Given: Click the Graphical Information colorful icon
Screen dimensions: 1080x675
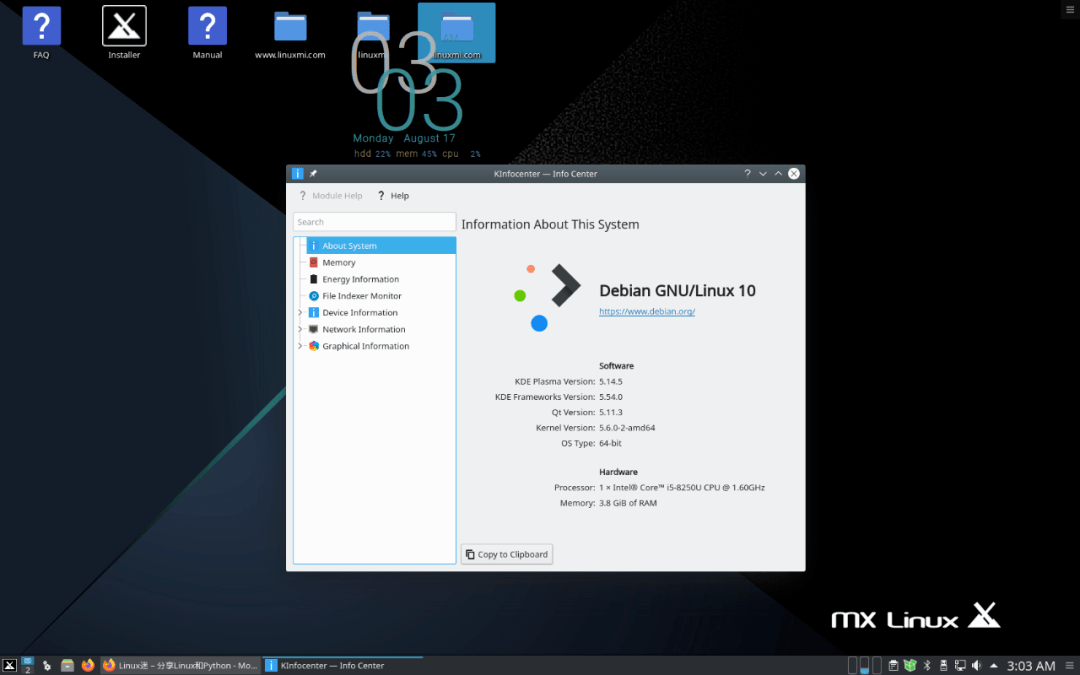Looking at the screenshot, I should [313, 346].
